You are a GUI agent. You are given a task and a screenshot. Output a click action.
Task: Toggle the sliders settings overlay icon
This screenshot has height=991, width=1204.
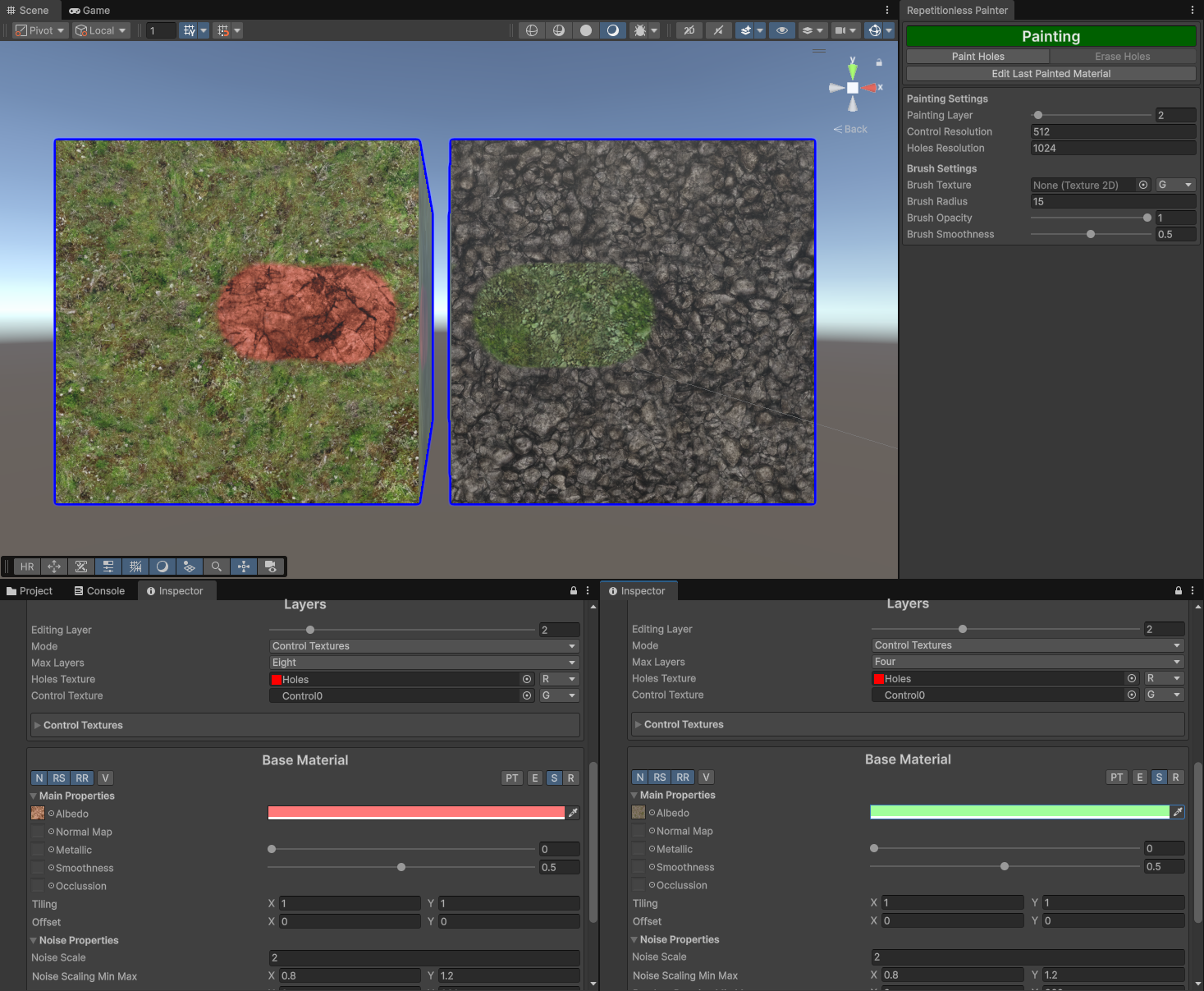tap(108, 567)
